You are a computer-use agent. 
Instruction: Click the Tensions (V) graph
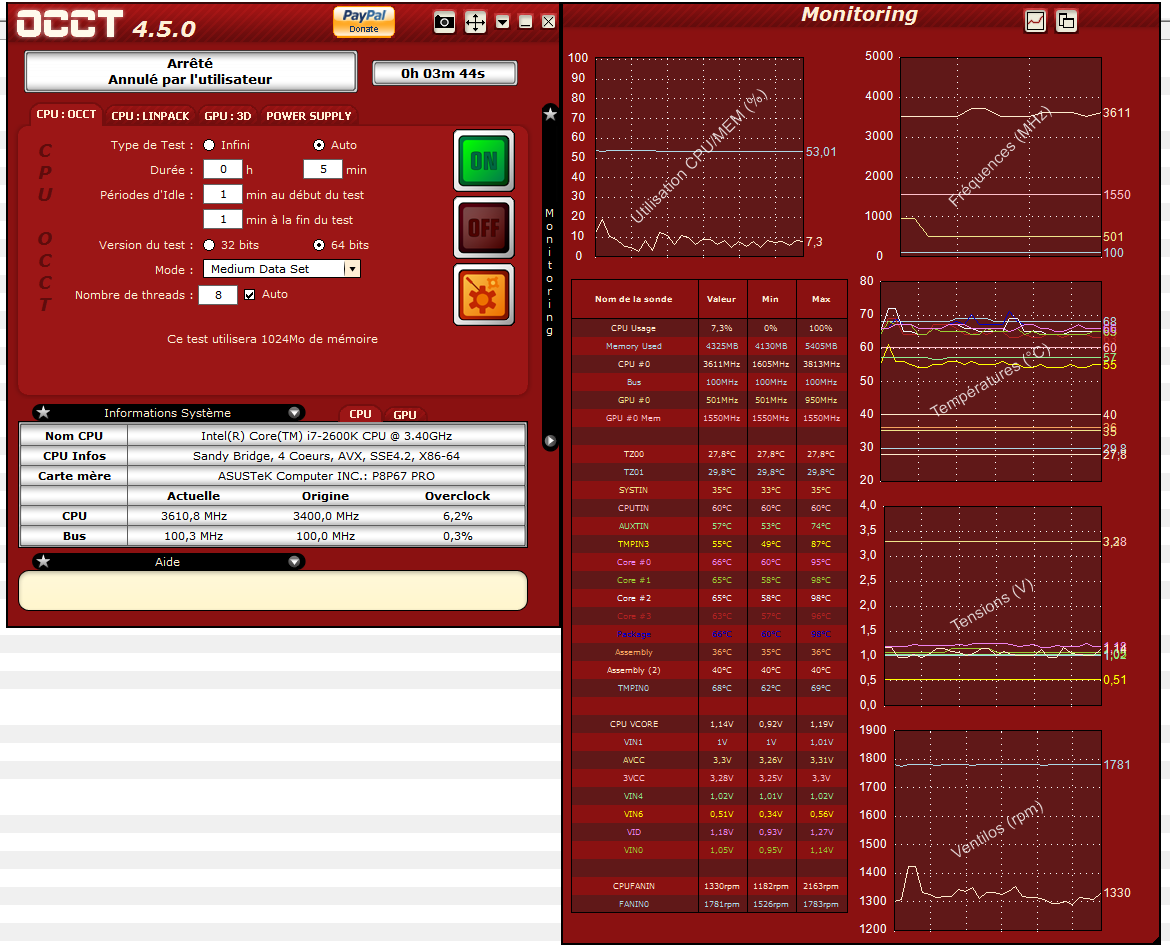tap(992, 606)
